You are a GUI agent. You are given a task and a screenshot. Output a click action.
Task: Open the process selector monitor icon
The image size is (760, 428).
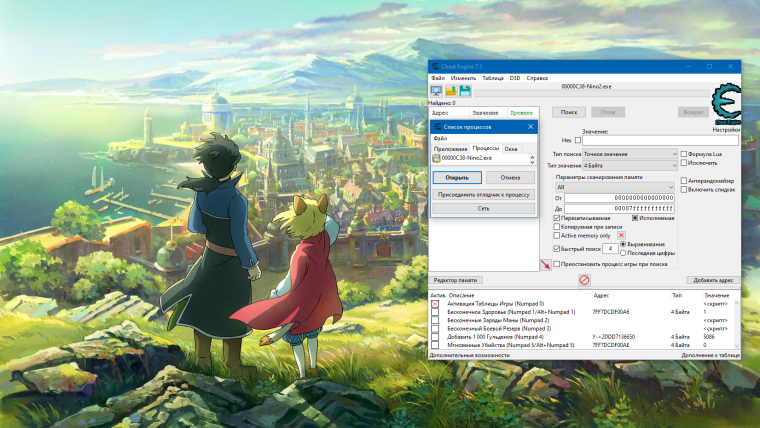point(436,91)
